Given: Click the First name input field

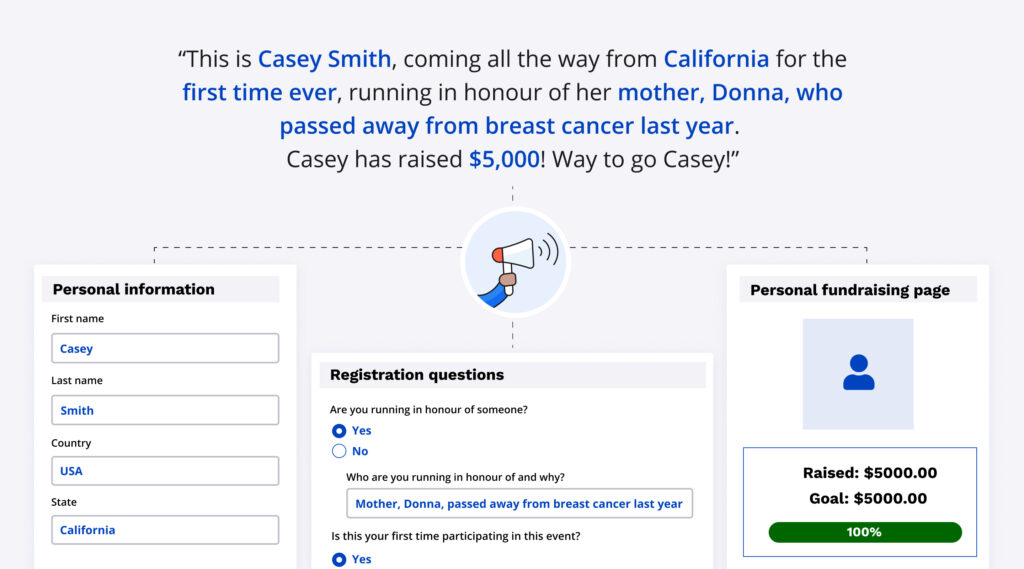Looking at the screenshot, I should 165,349.
